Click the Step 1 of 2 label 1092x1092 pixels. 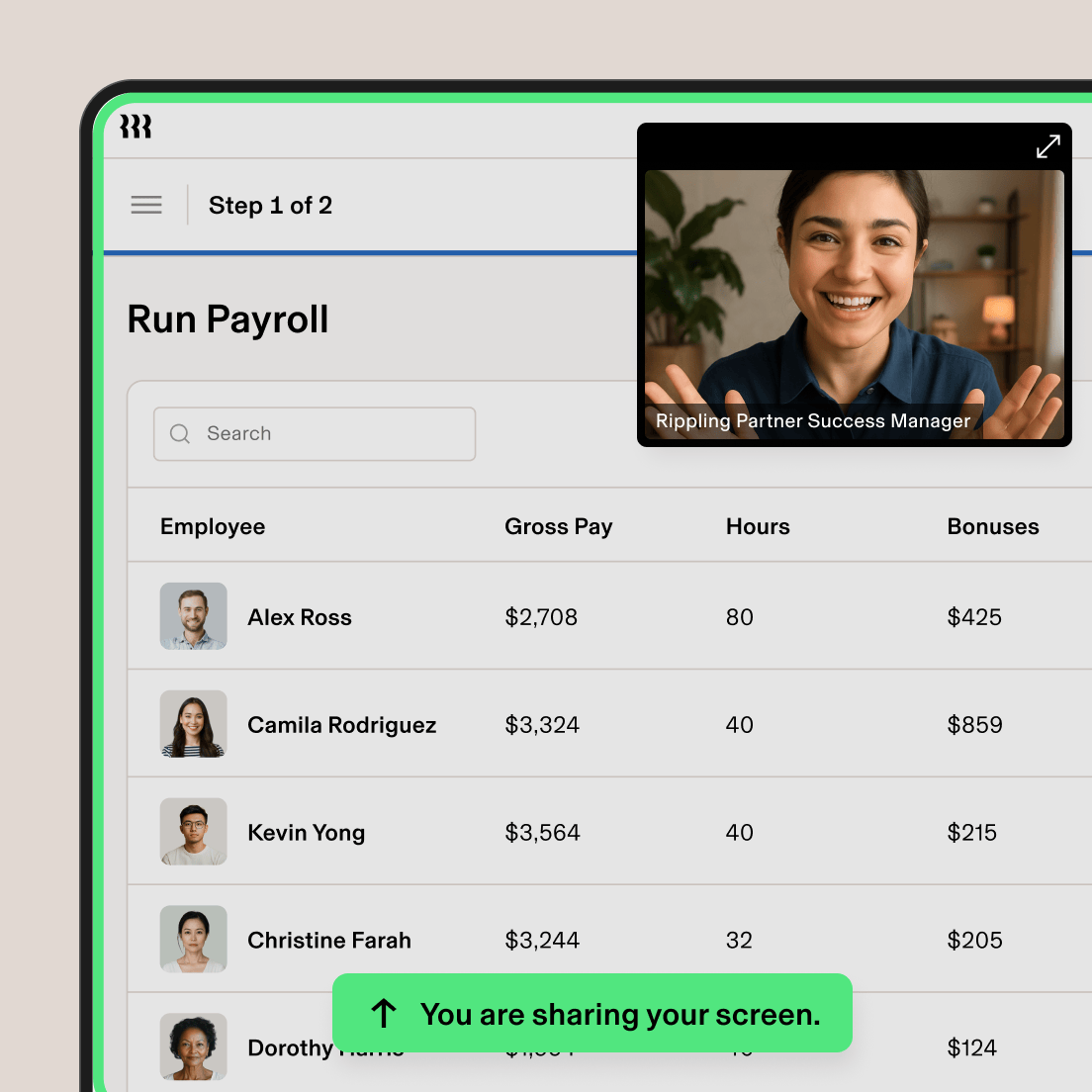(x=270, y=205)
